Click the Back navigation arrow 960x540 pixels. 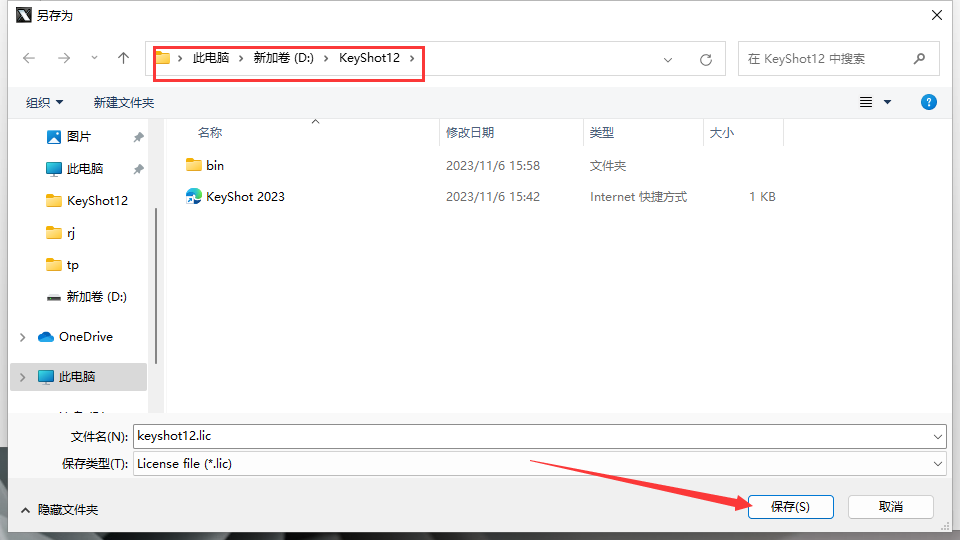coord(29,58)
